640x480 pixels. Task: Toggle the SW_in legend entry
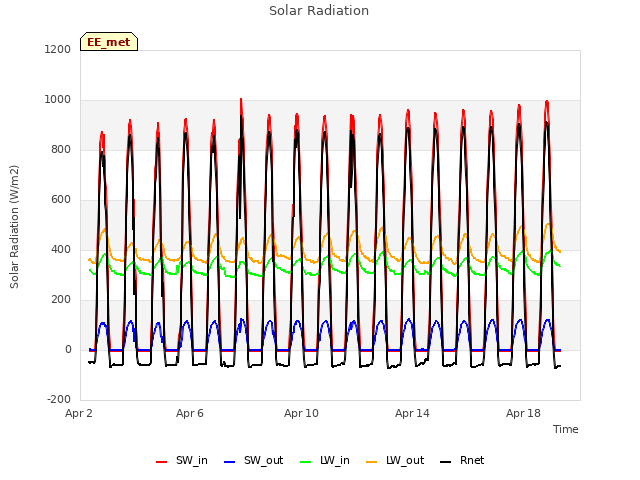182,461
